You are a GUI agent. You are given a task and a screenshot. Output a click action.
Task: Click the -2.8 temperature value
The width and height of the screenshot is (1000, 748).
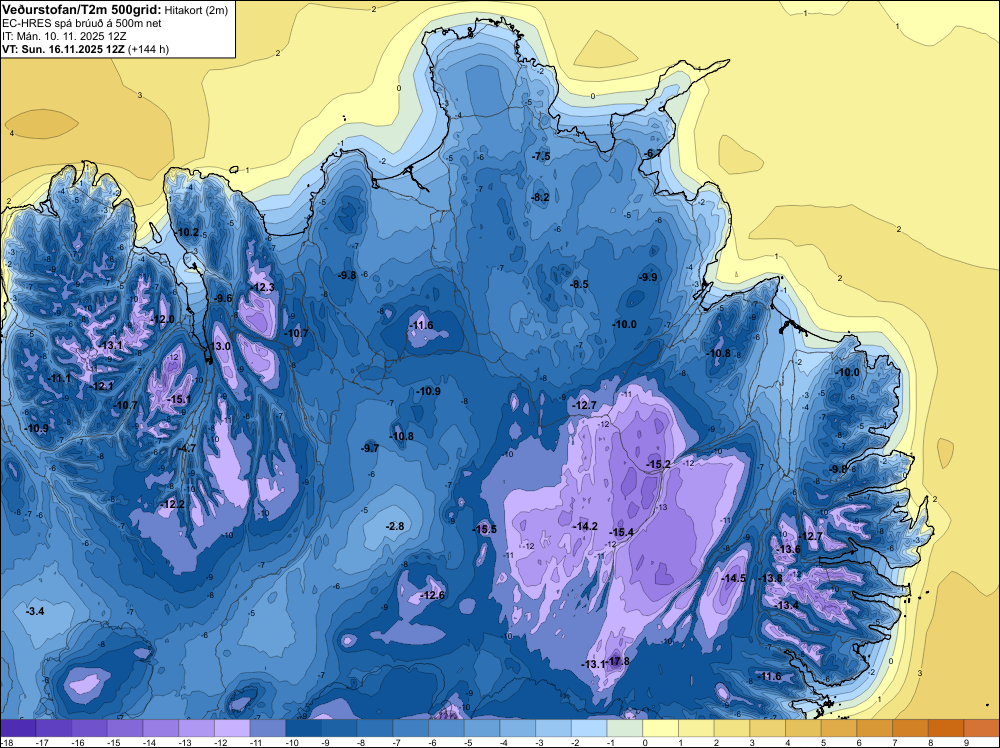click(395, 527)
